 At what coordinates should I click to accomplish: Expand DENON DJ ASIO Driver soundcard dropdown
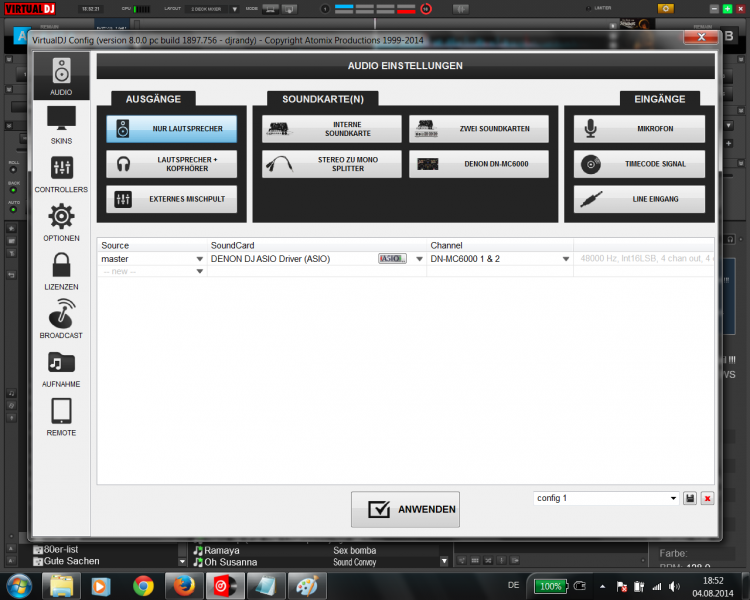click(419, 259)
